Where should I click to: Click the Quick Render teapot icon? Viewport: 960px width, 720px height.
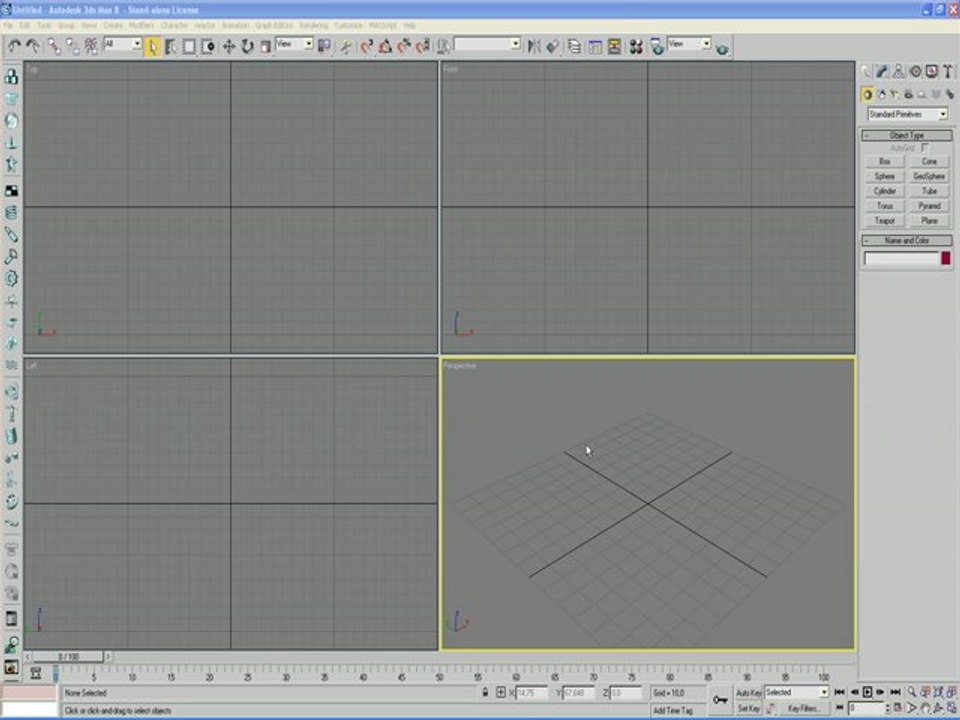722,48
